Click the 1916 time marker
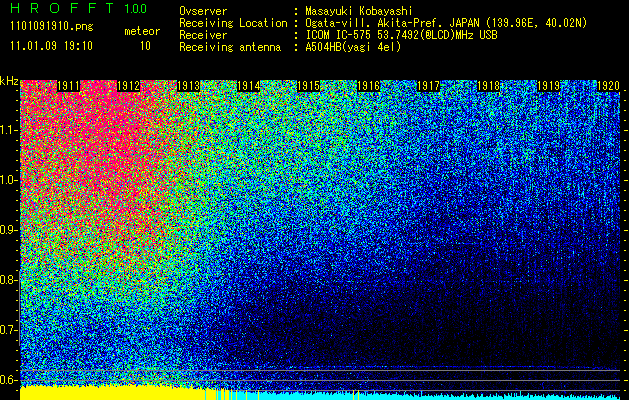Screen dimensions: 629x400 (368, 86)
